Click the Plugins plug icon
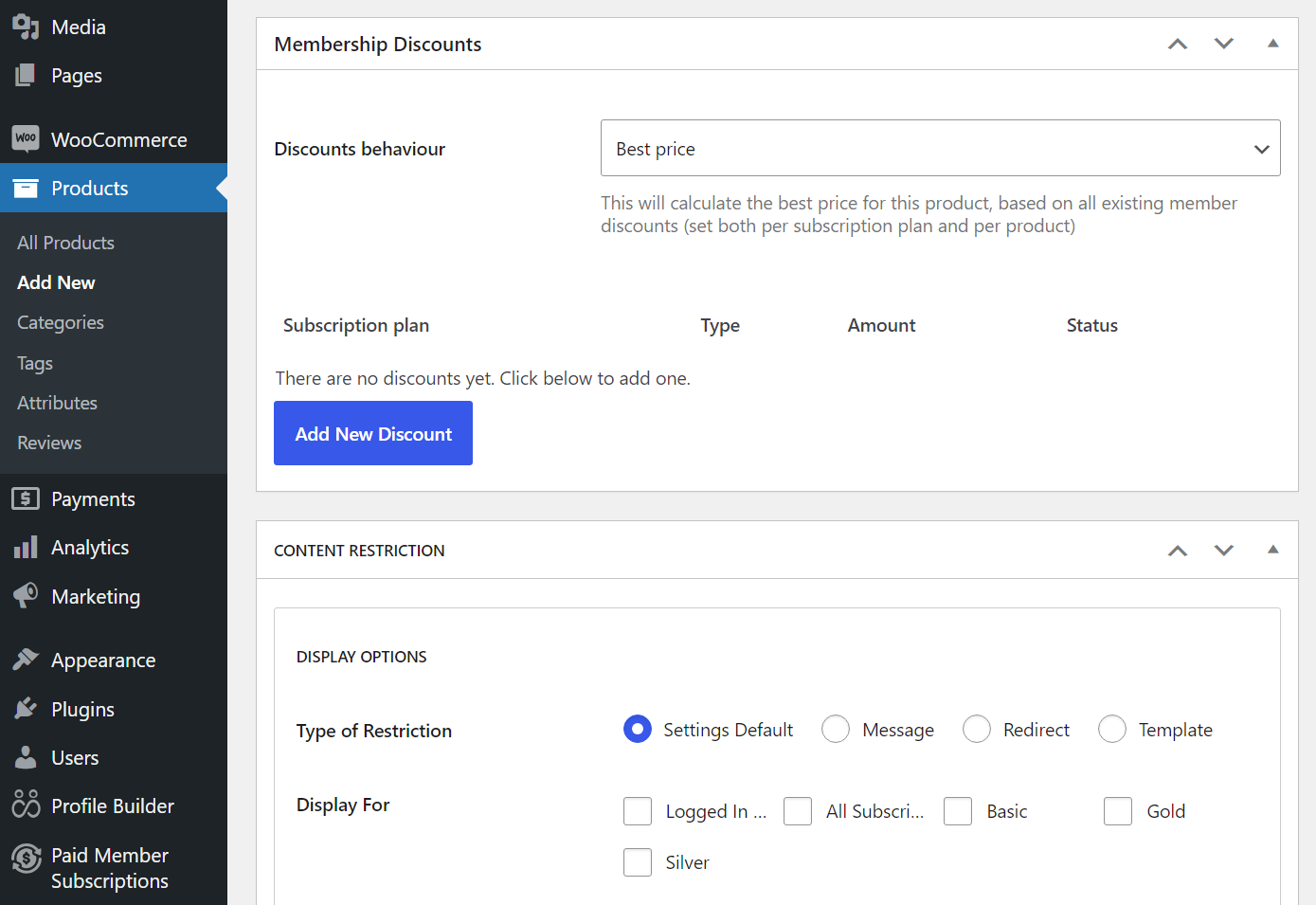 26,709
